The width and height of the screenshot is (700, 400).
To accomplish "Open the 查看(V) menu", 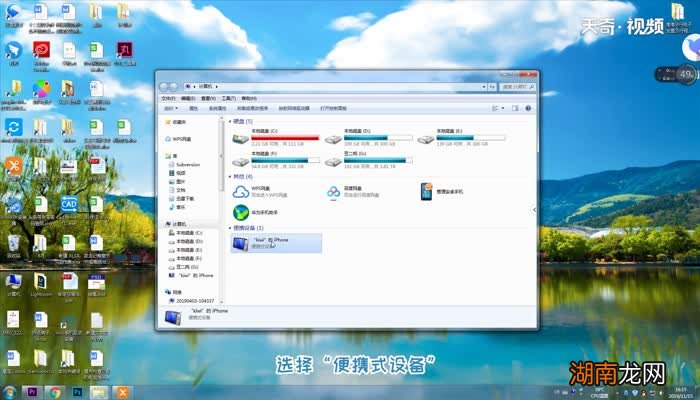I will (208, 98).
